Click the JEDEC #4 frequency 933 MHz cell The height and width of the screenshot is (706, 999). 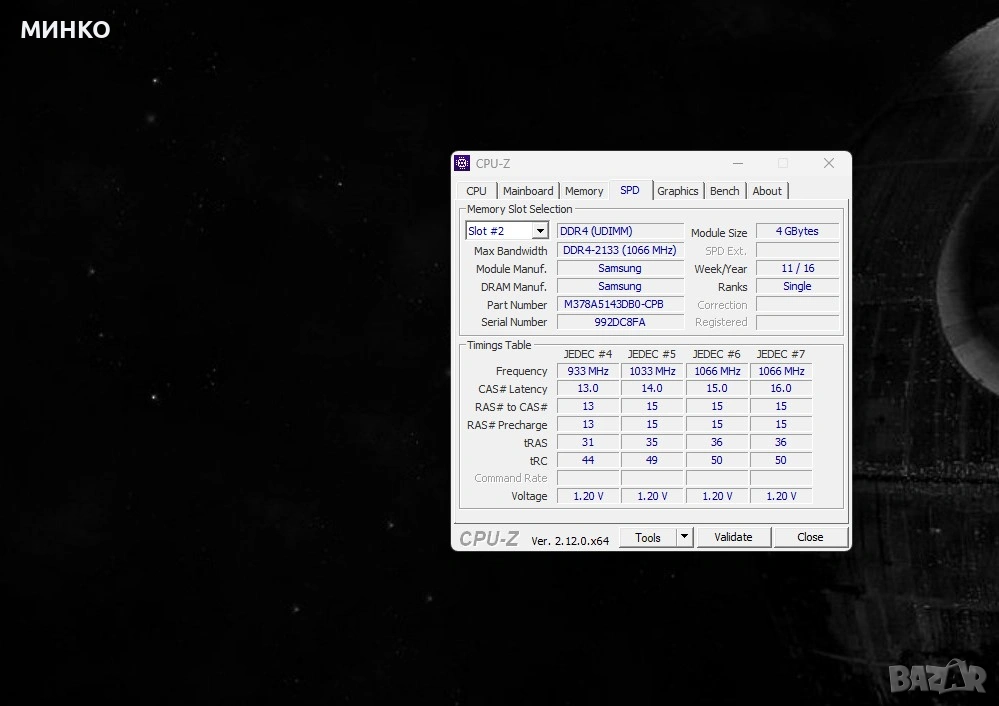[588, 371]
